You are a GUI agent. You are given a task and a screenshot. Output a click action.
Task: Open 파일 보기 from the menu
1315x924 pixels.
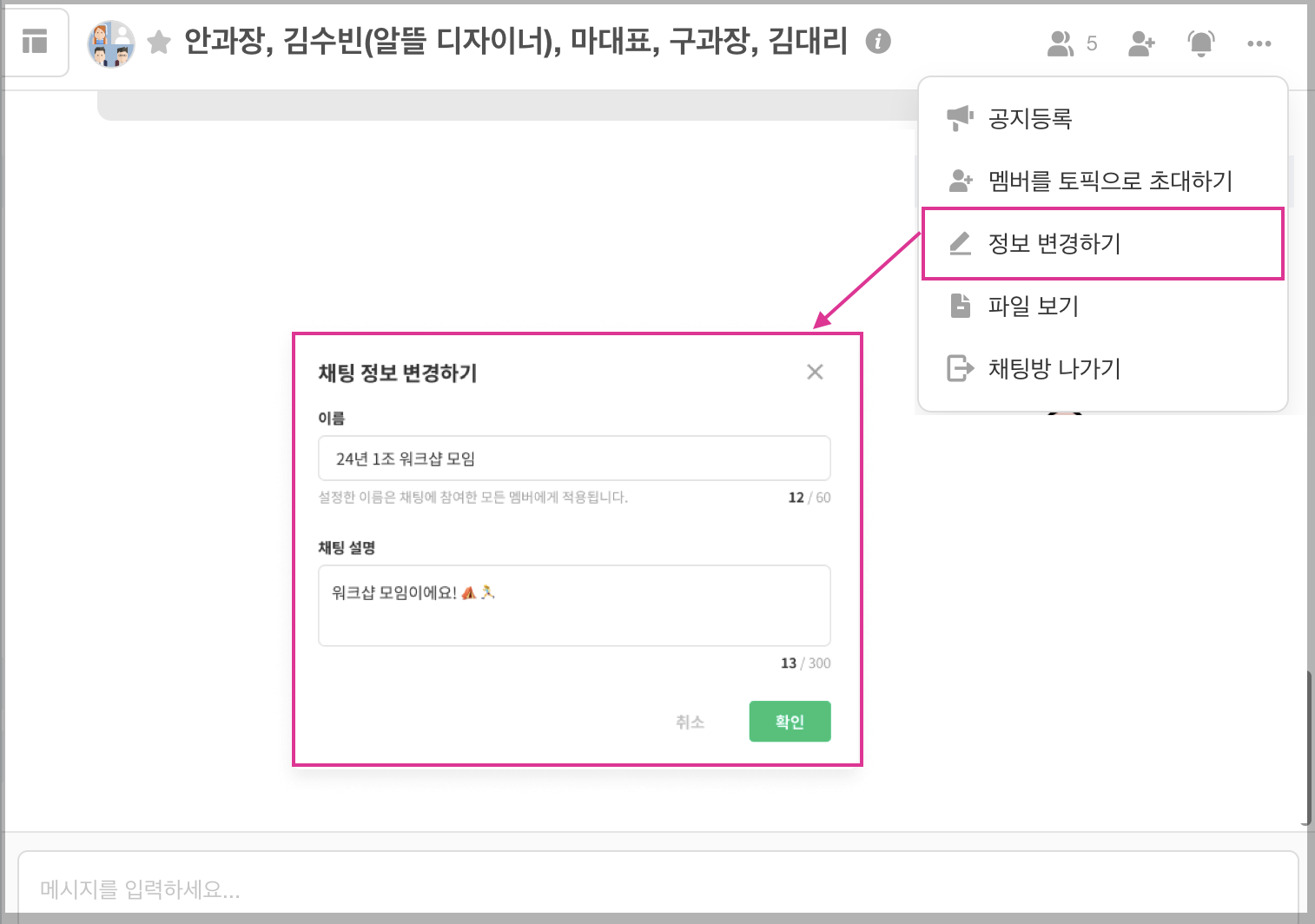[1033, 306]
